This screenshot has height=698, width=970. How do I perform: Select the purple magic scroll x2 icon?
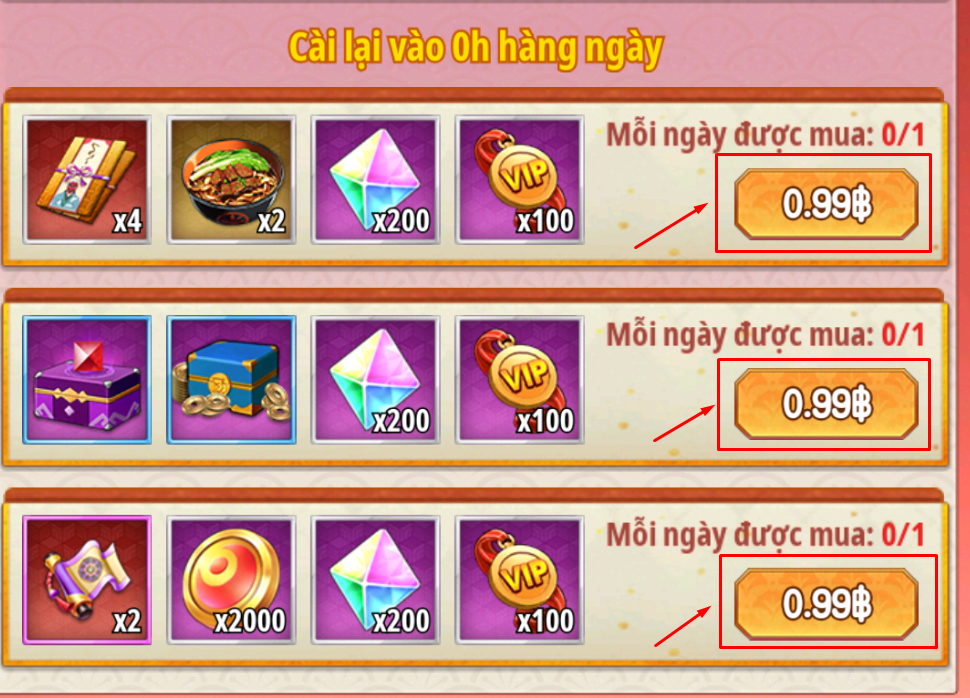click(87, 580)
